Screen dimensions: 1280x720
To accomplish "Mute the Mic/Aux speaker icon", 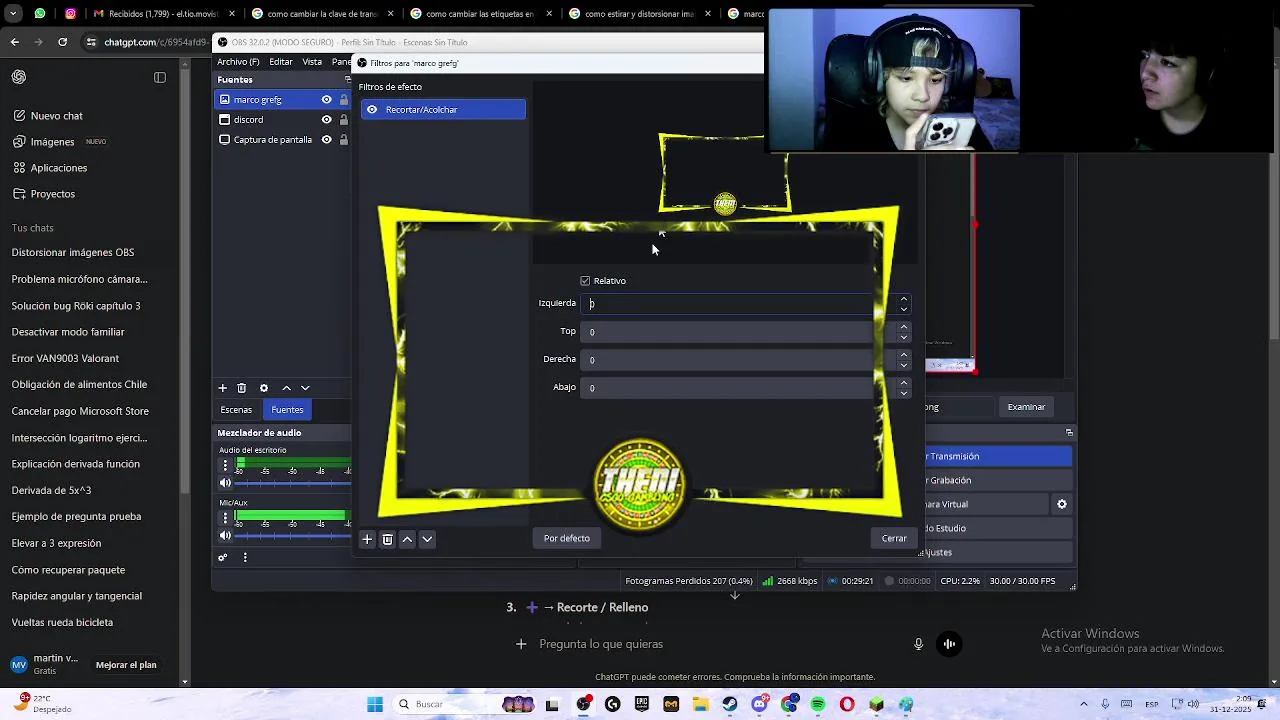I will click(225, 536).
